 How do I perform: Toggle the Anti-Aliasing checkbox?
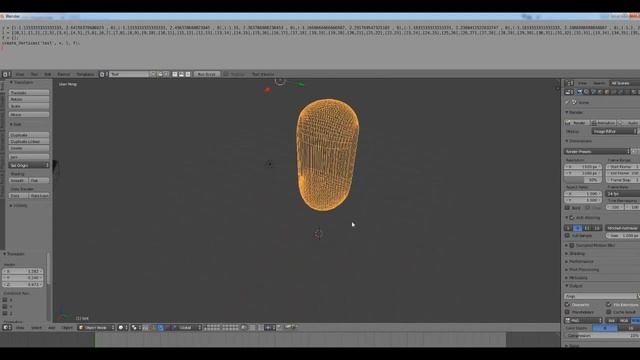point(572,218)
